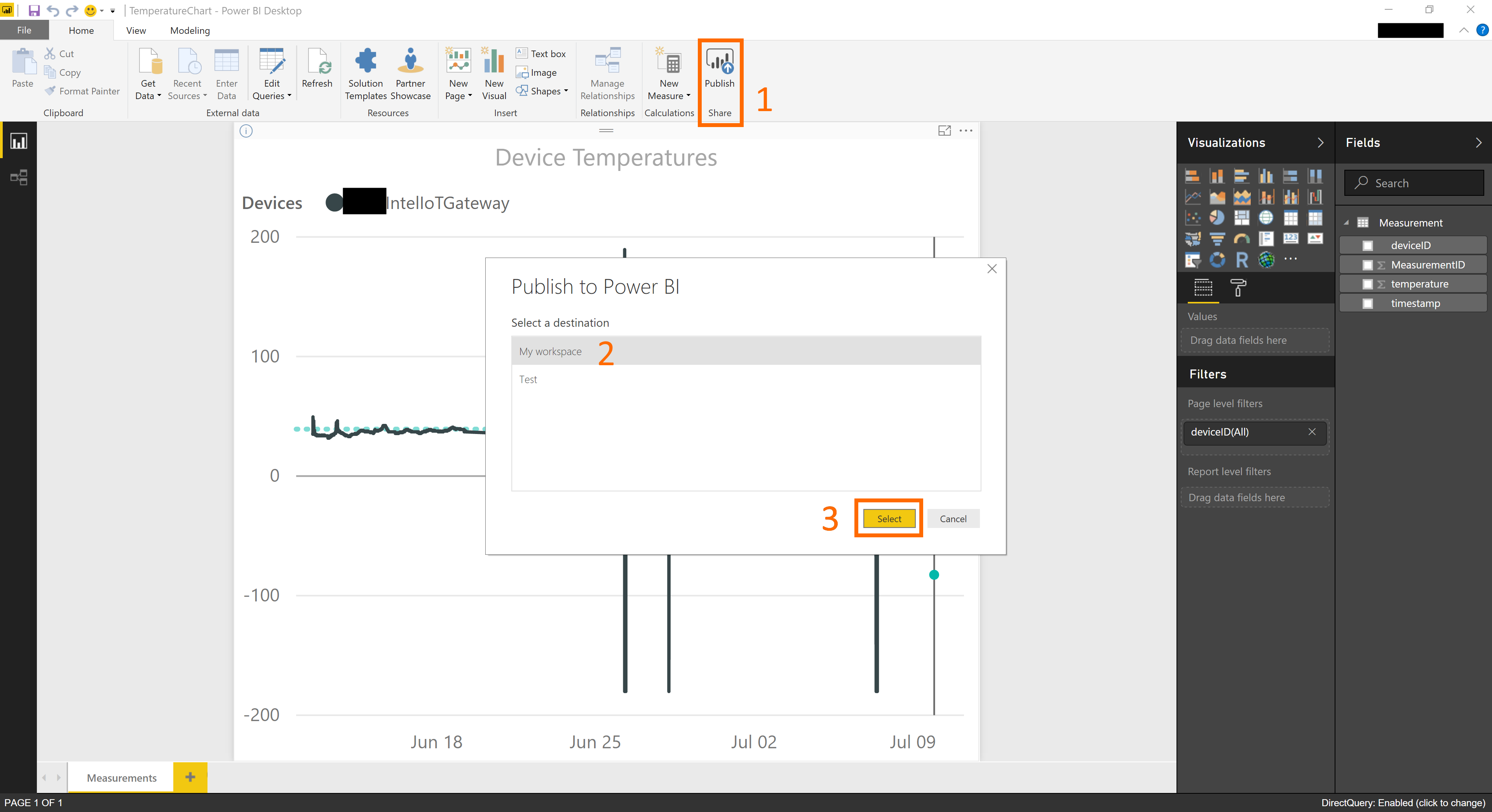The height and width of the screenshot is (812, 1492).
Task: Select the gauge visualization icon
Action: point(1241,239)
